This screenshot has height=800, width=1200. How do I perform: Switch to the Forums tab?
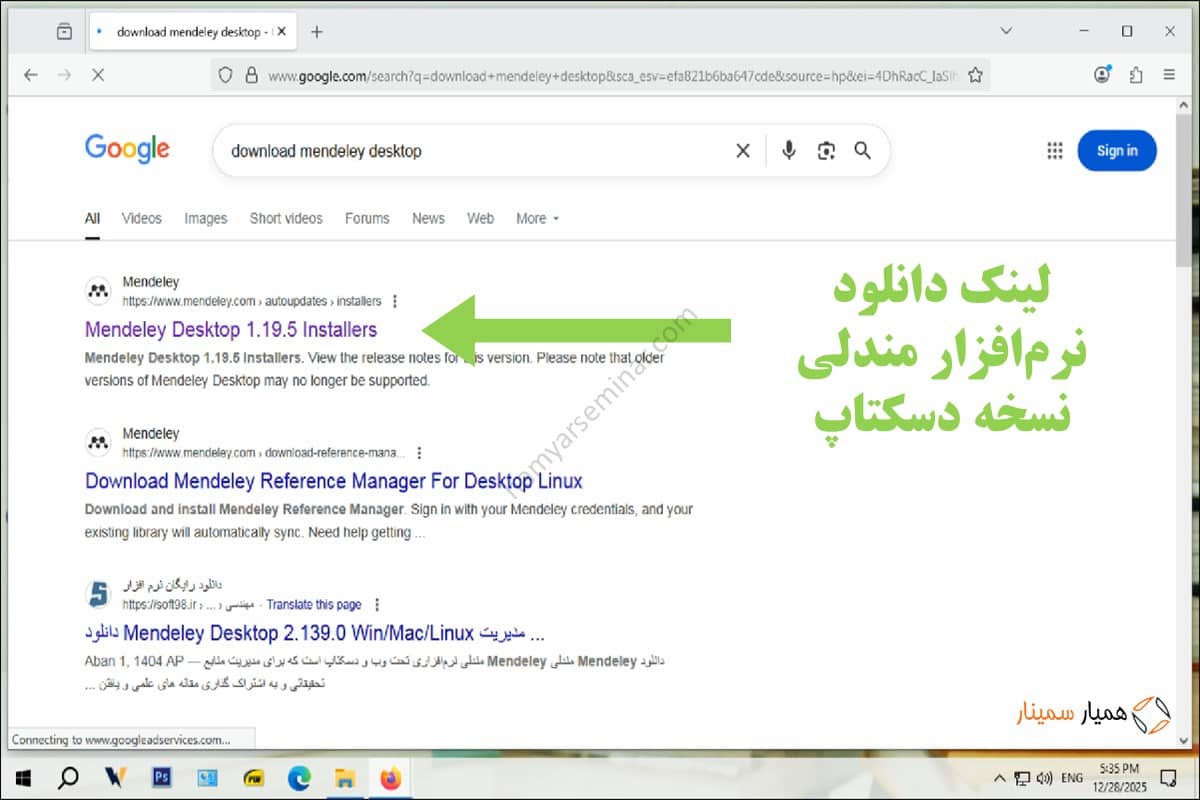click(367, 218)
